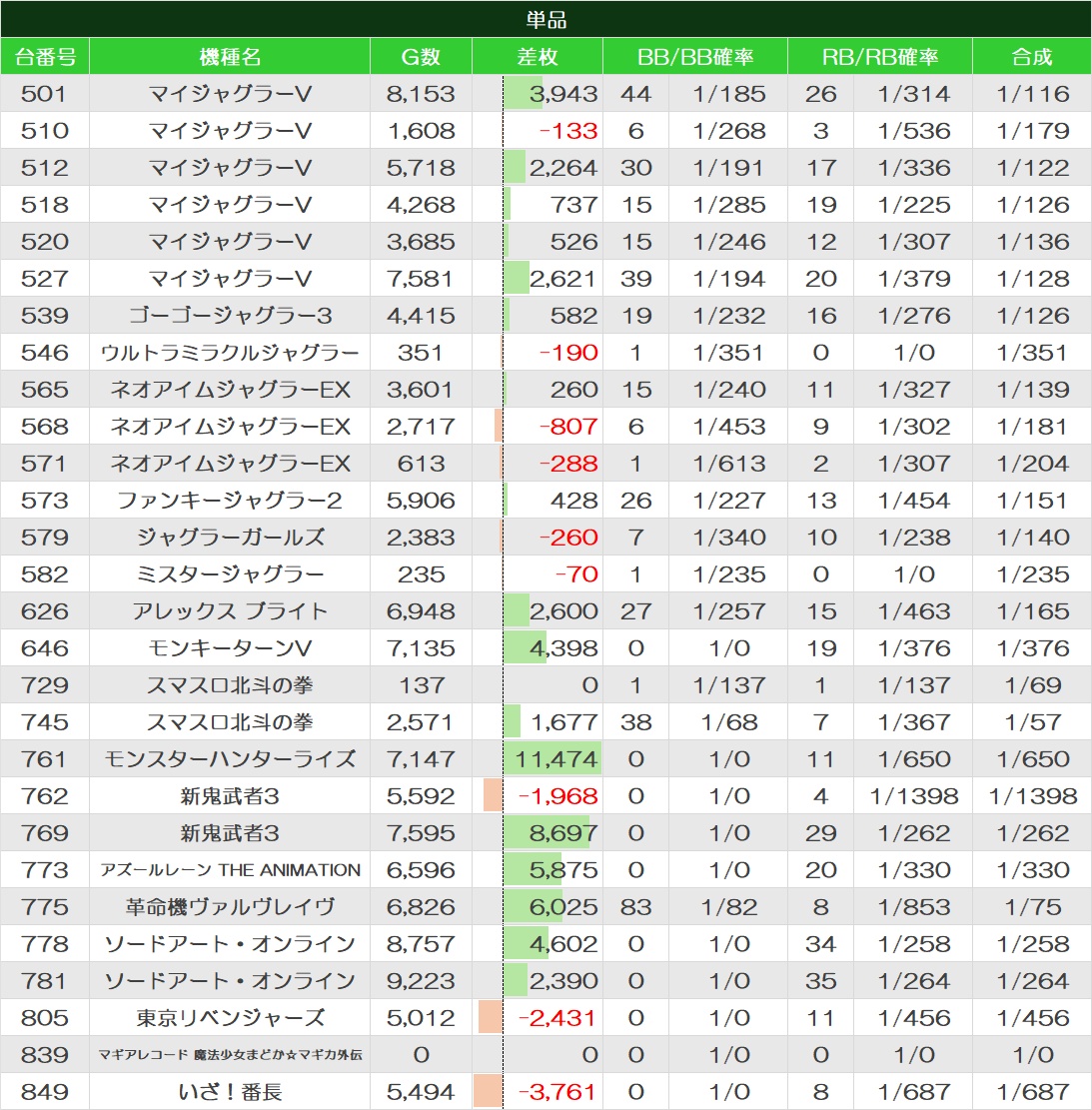Viewport: 1092px width, 1110px height.
Task: Click the アレックス ブライト machine name
Action: point(230,610)
